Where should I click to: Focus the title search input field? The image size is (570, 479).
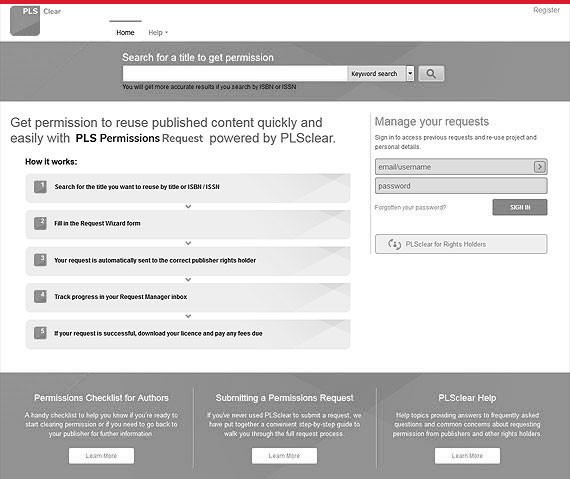pyautogui.click(x=235, y=74)
